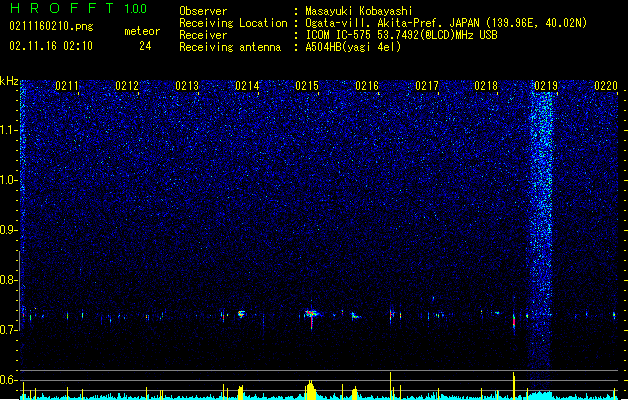Click the meteor count value 24

(145, 46)
